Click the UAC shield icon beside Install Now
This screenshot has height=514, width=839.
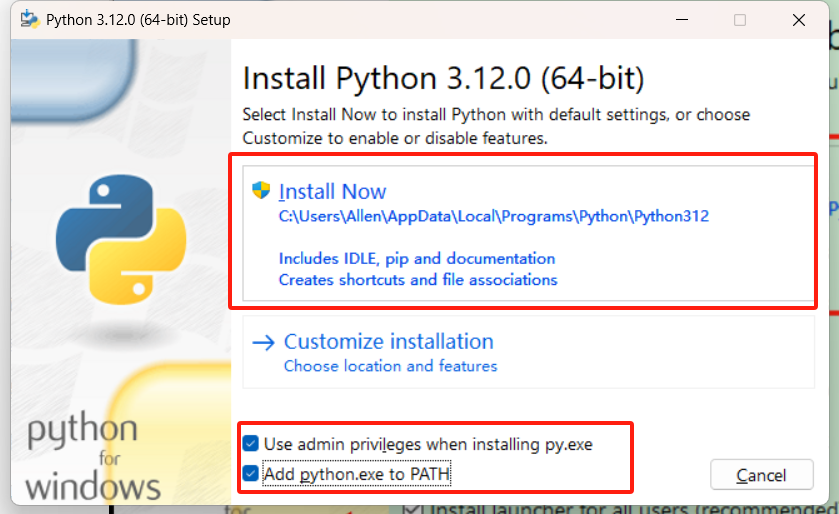point(261,190)
